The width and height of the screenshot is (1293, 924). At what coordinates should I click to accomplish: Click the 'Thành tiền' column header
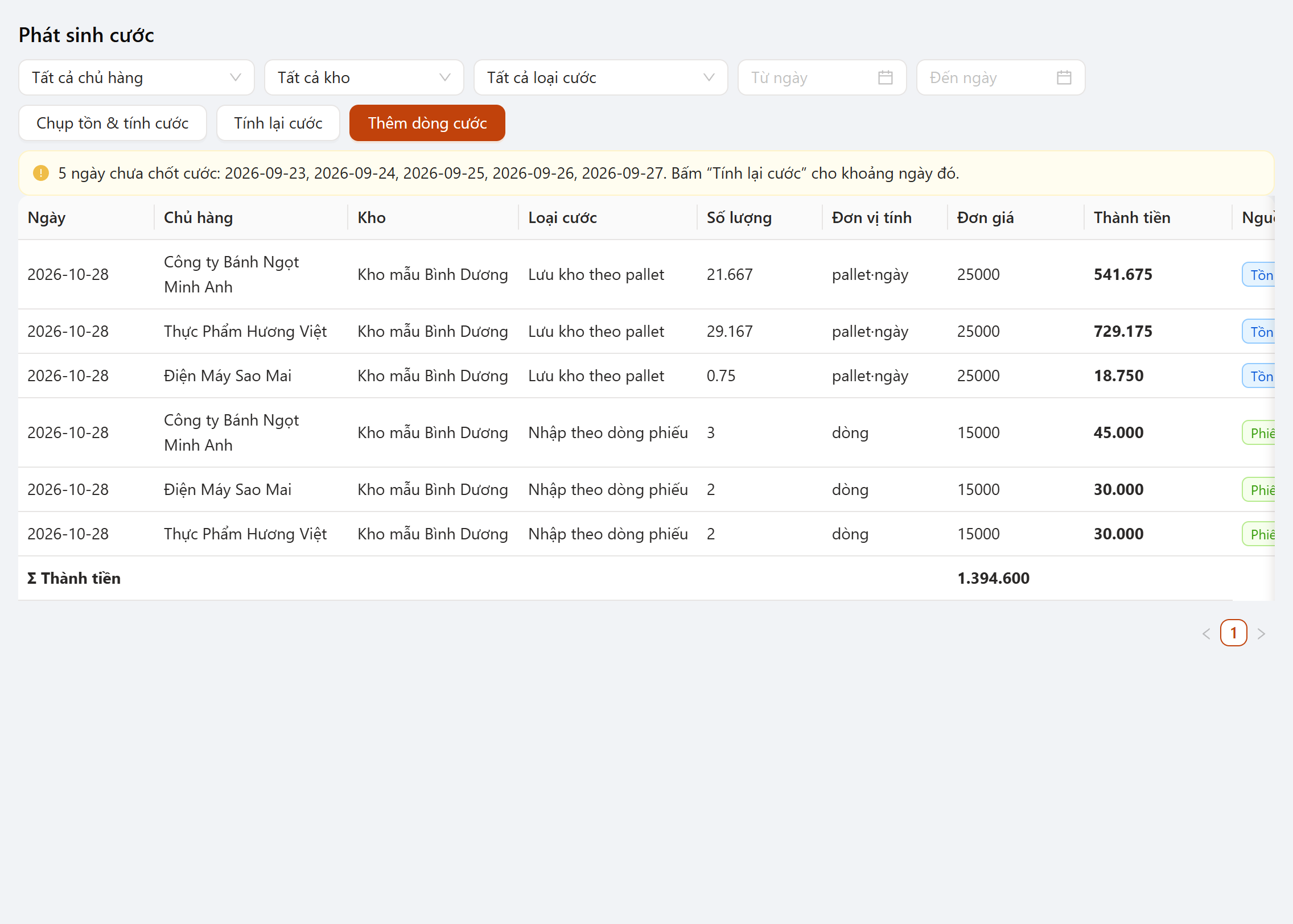pos(1158,218)
